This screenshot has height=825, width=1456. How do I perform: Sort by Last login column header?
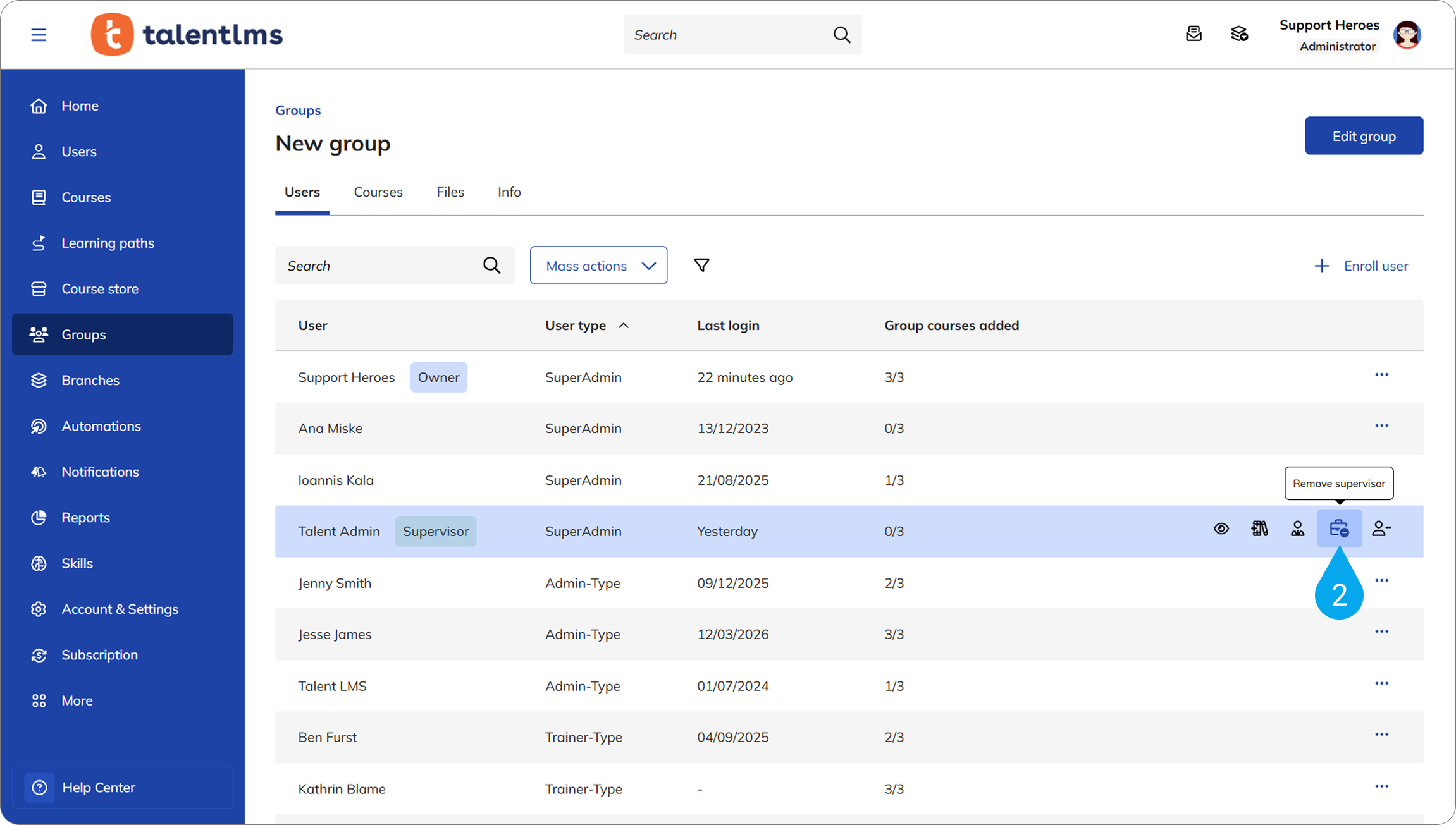coord(728,326)
